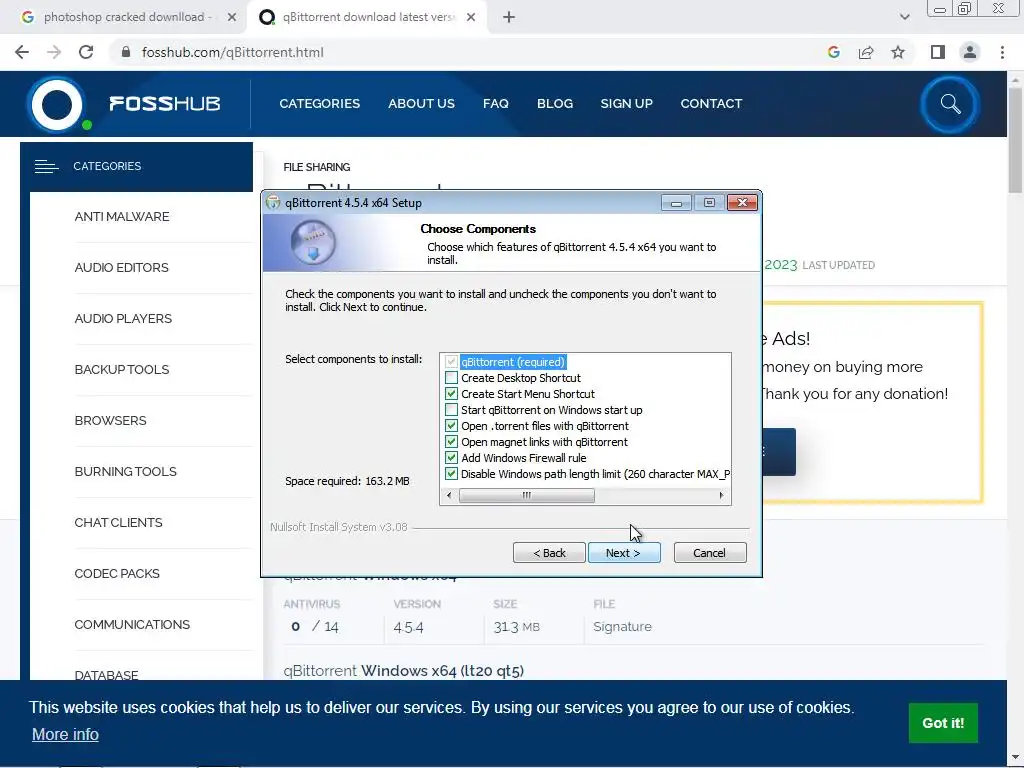Click the FossHub logo
This screenshot has height=768, width=1024.
pyautogui.click(x=124, y=104)
